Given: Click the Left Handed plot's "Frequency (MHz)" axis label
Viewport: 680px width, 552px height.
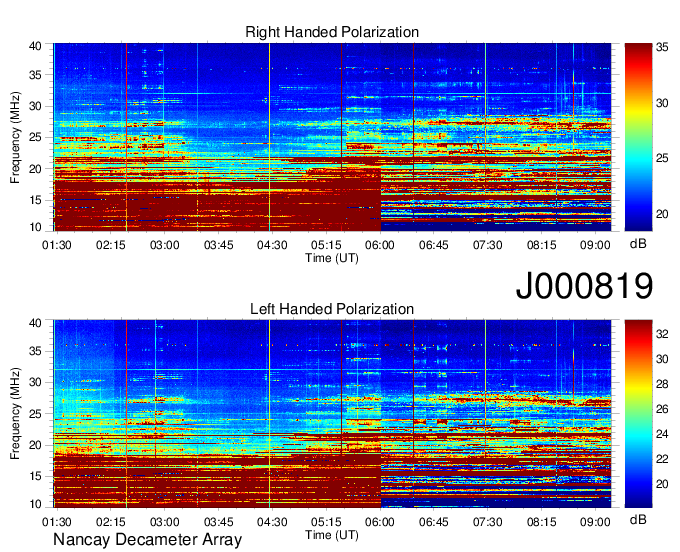Looking at the screenshot, I should [x=15, y=414].
